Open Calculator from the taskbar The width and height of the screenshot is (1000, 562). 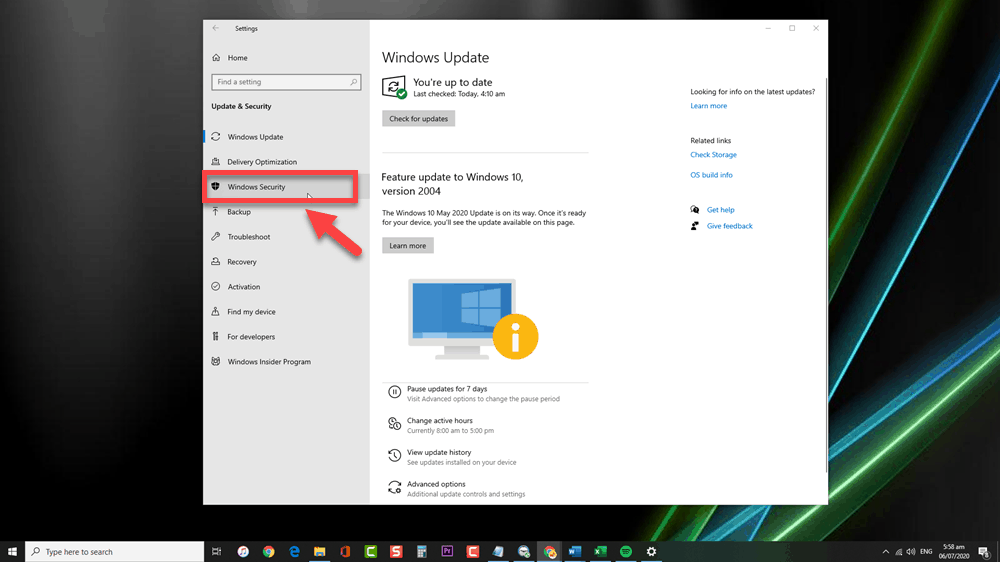coord(422,552)
